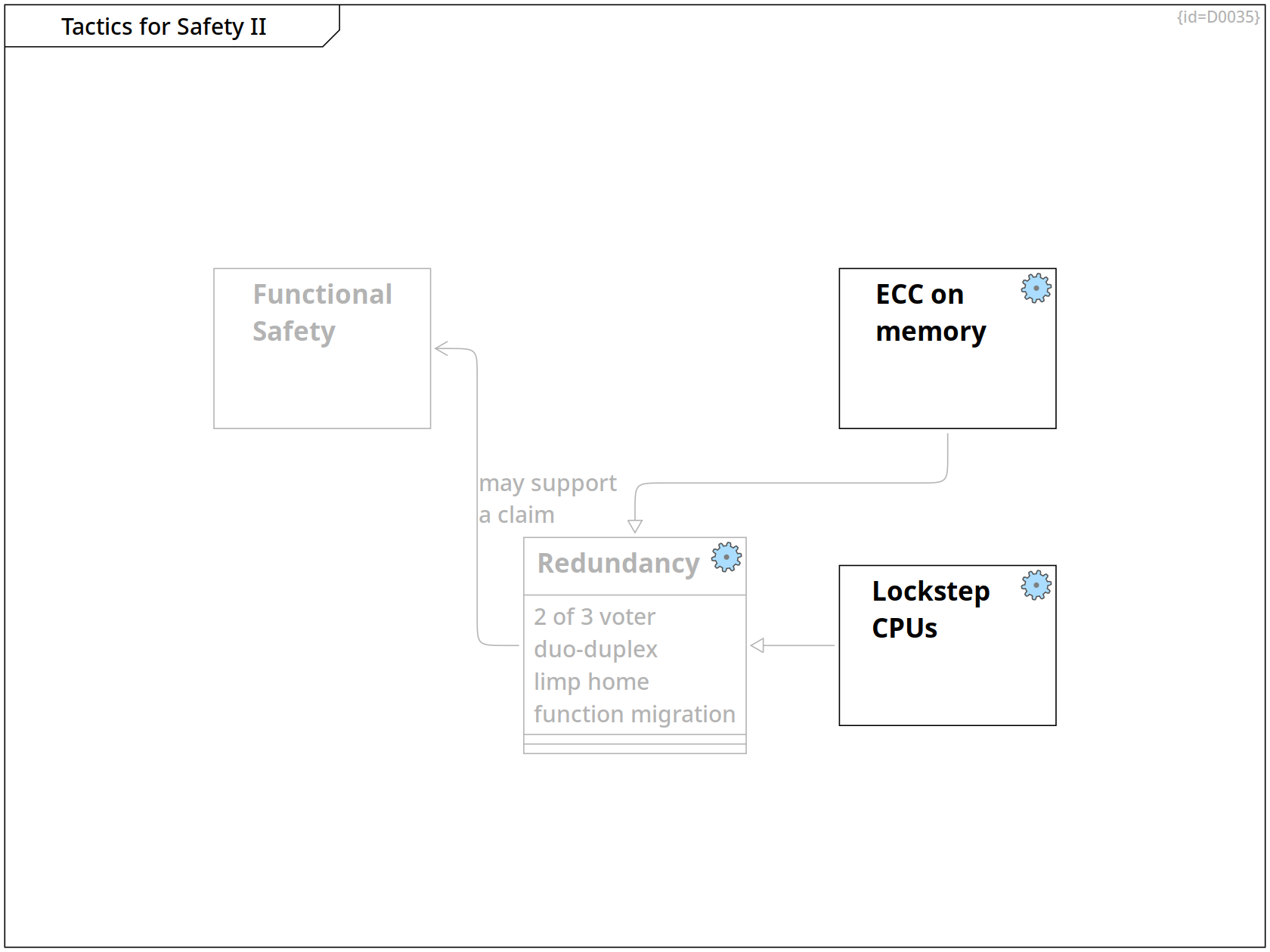Click the hollow arrowhead above Redundancy block
Image resolution: width=1270 pixels, height=952 pixels.
coord(635,526)
